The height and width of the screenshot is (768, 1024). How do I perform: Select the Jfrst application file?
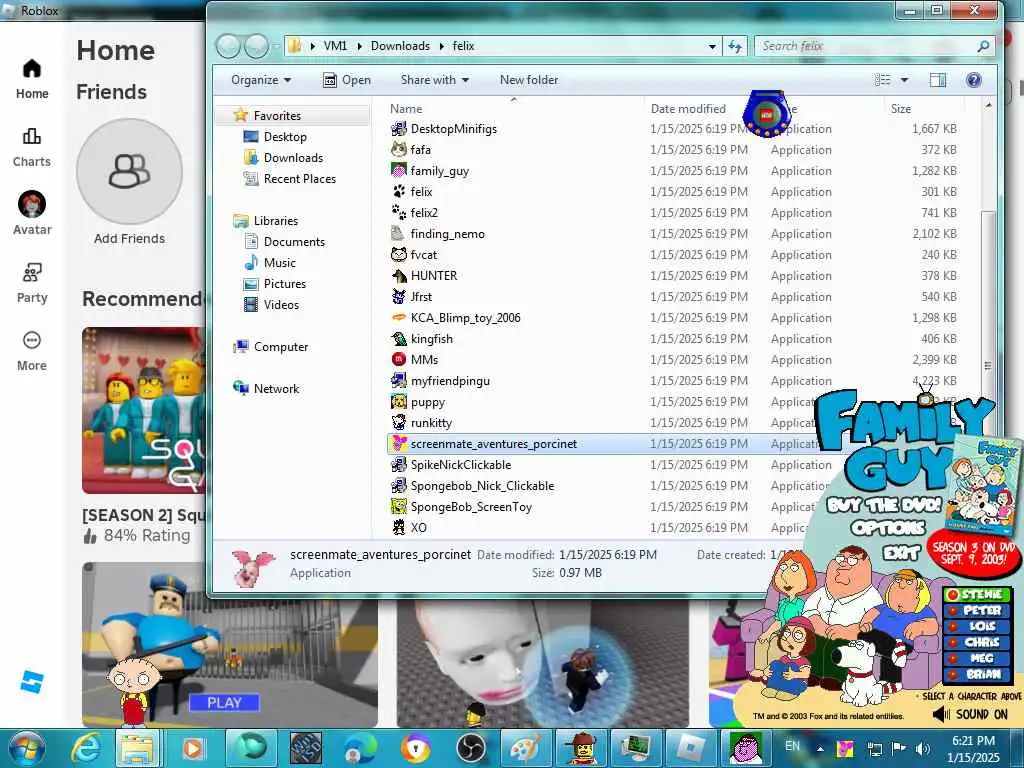(x=421, y=296)
